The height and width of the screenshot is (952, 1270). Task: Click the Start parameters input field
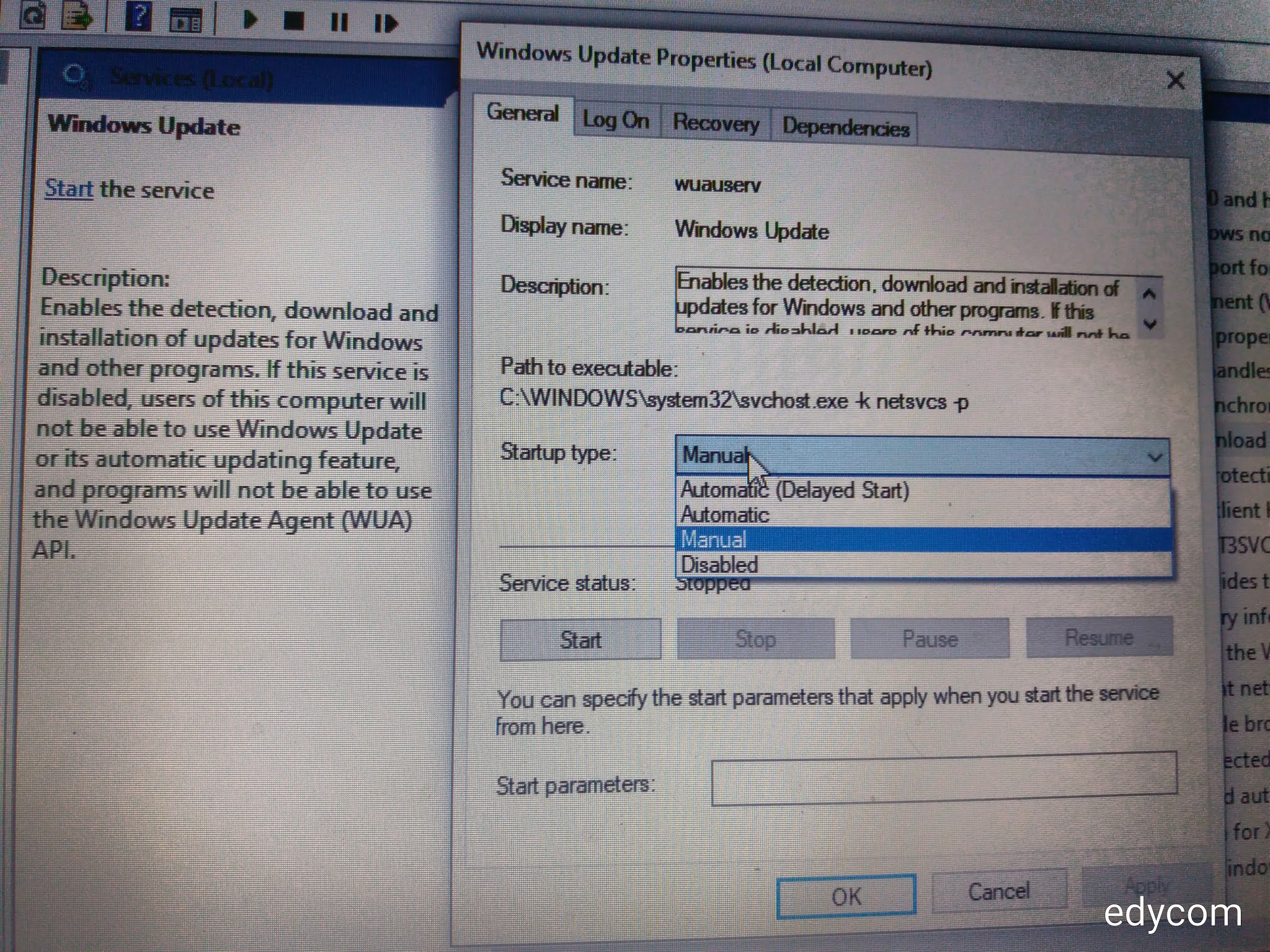(943, 778)
